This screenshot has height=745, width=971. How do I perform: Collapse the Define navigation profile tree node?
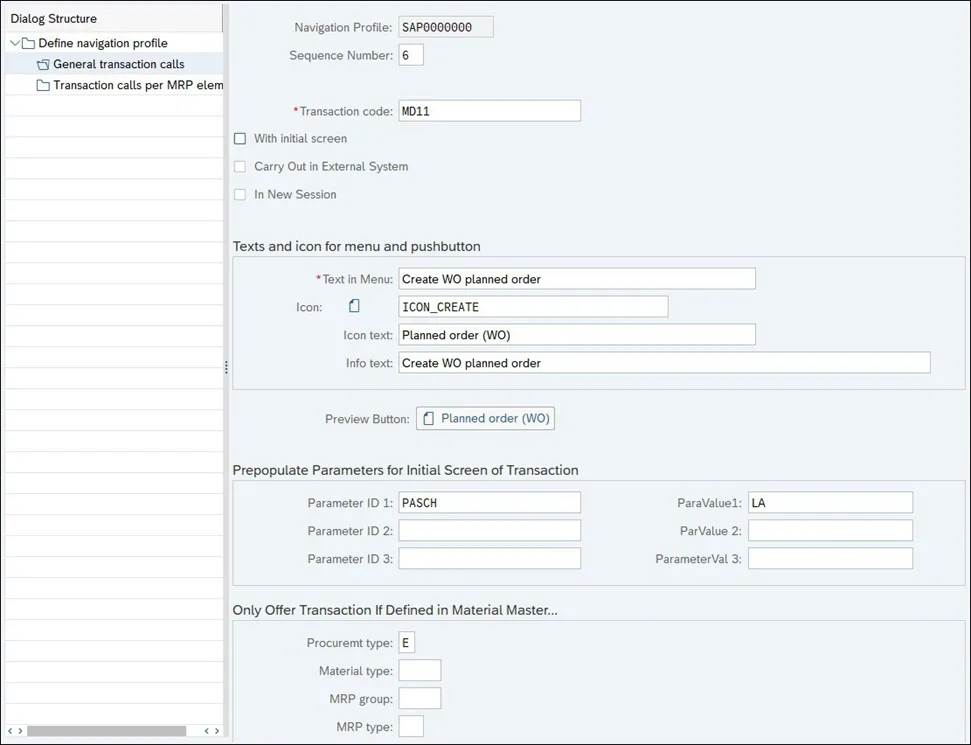tap(15, 44)
